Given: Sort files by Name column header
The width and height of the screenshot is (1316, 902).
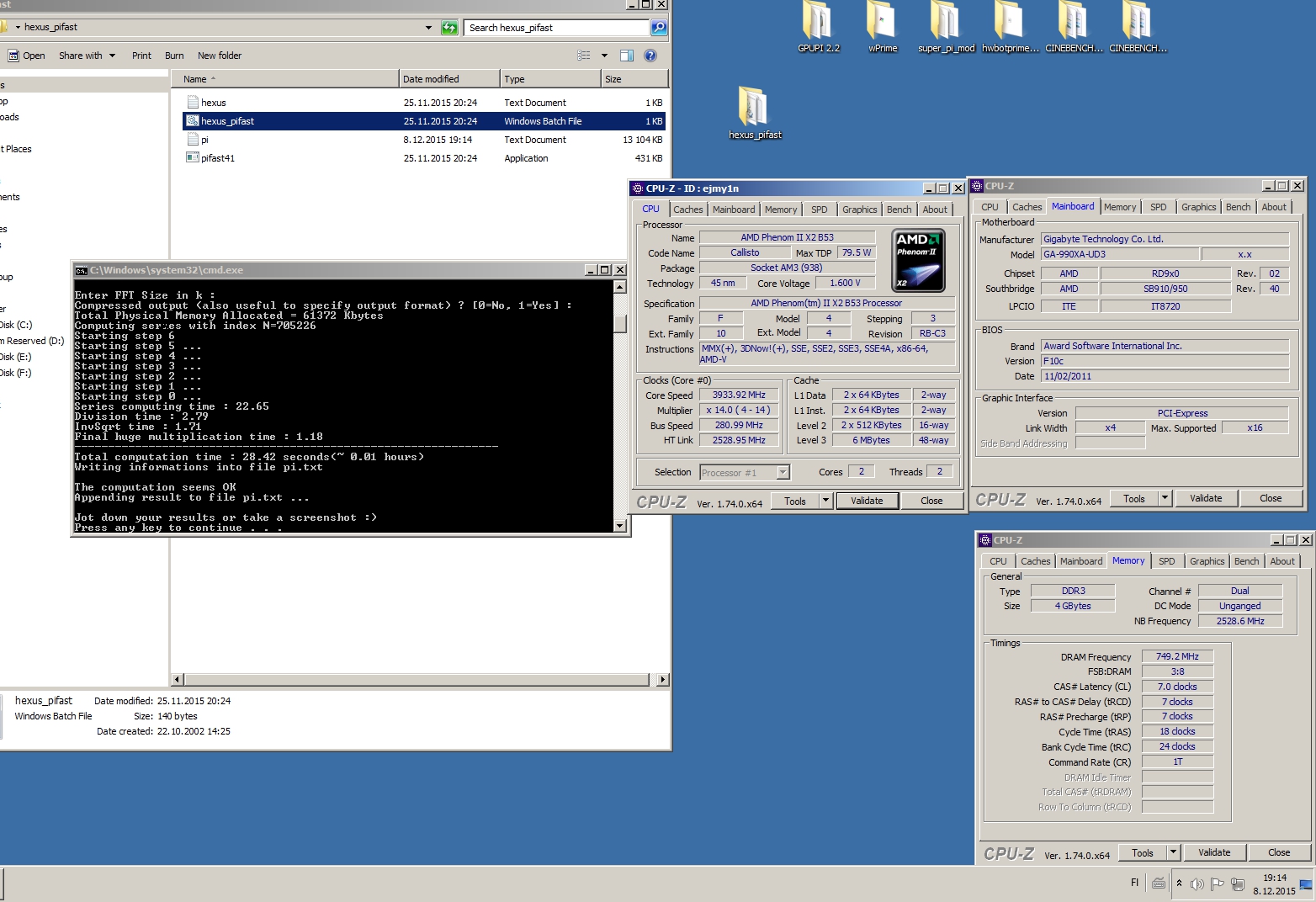Looking at the screenshot, I should tap(284, 79).
